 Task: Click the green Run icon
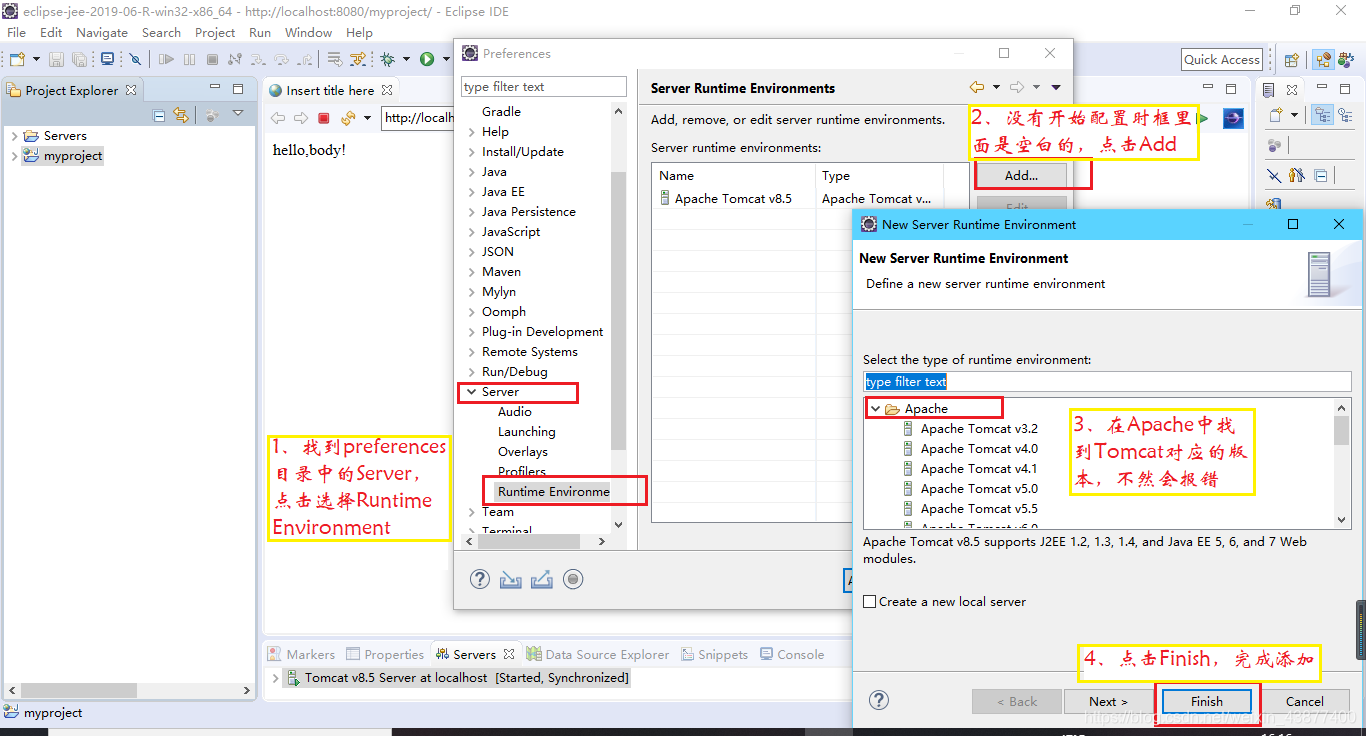[x=427, y=59]
